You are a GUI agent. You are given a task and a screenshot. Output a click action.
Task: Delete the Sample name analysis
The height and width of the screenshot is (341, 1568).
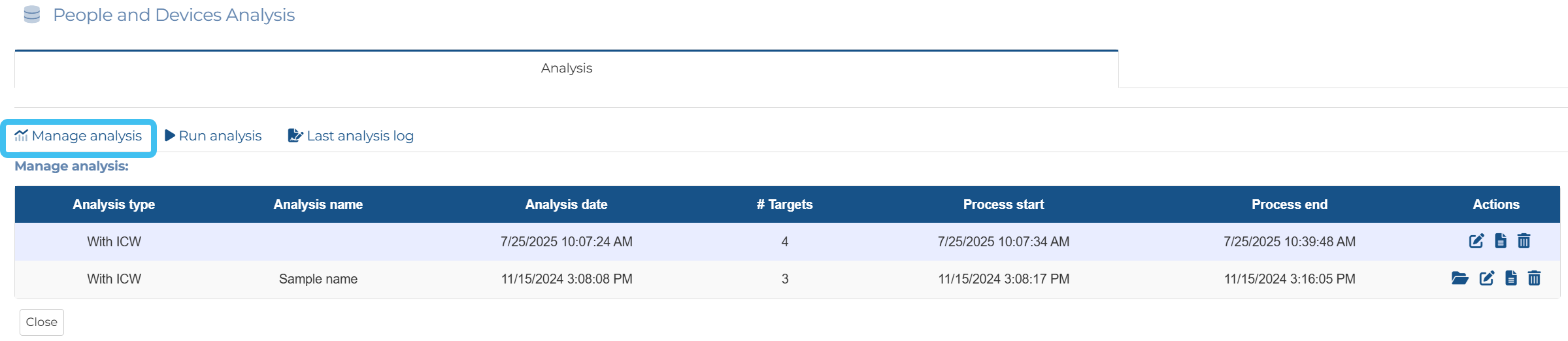coord(1534,278)
